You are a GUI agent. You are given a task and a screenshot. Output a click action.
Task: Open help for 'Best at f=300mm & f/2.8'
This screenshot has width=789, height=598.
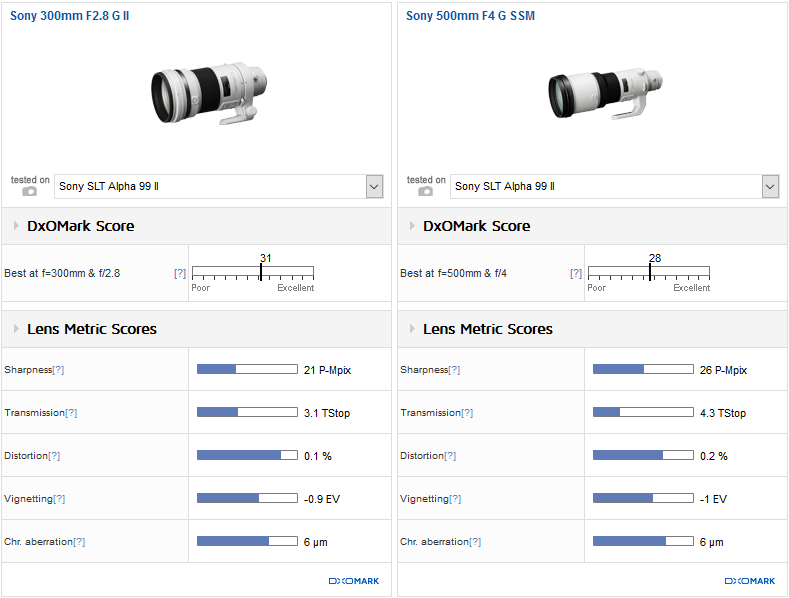(x=180, y=273)
